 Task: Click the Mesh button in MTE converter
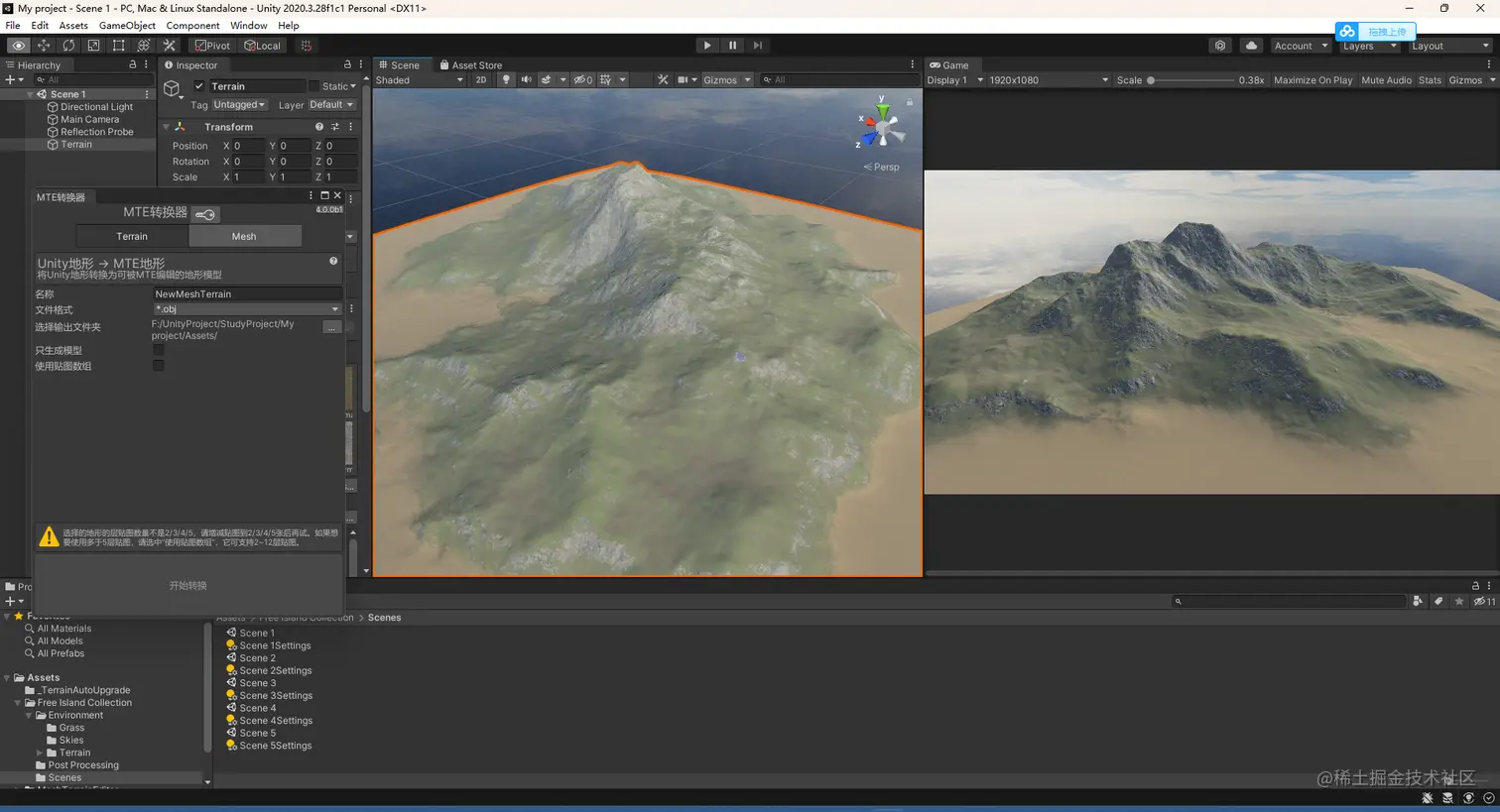click(x=244, y=236)
